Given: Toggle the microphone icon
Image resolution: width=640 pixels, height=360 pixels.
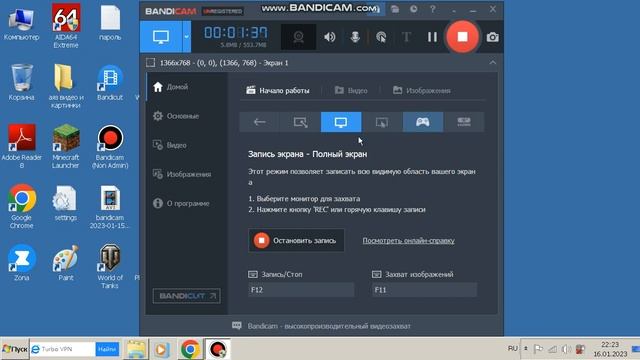Looking at the screenshot, I should coord(355,37).
